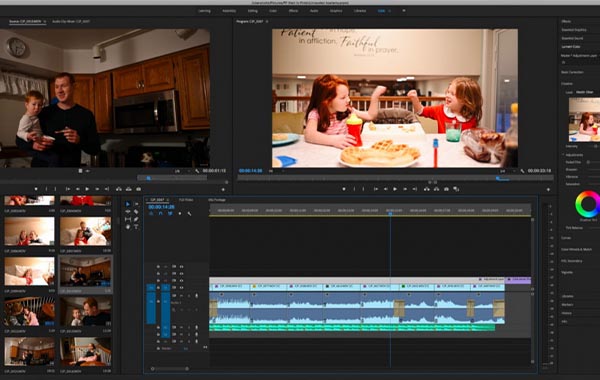Export frame from Source monitor
This screenshot has width=600, height=380.
139,189
